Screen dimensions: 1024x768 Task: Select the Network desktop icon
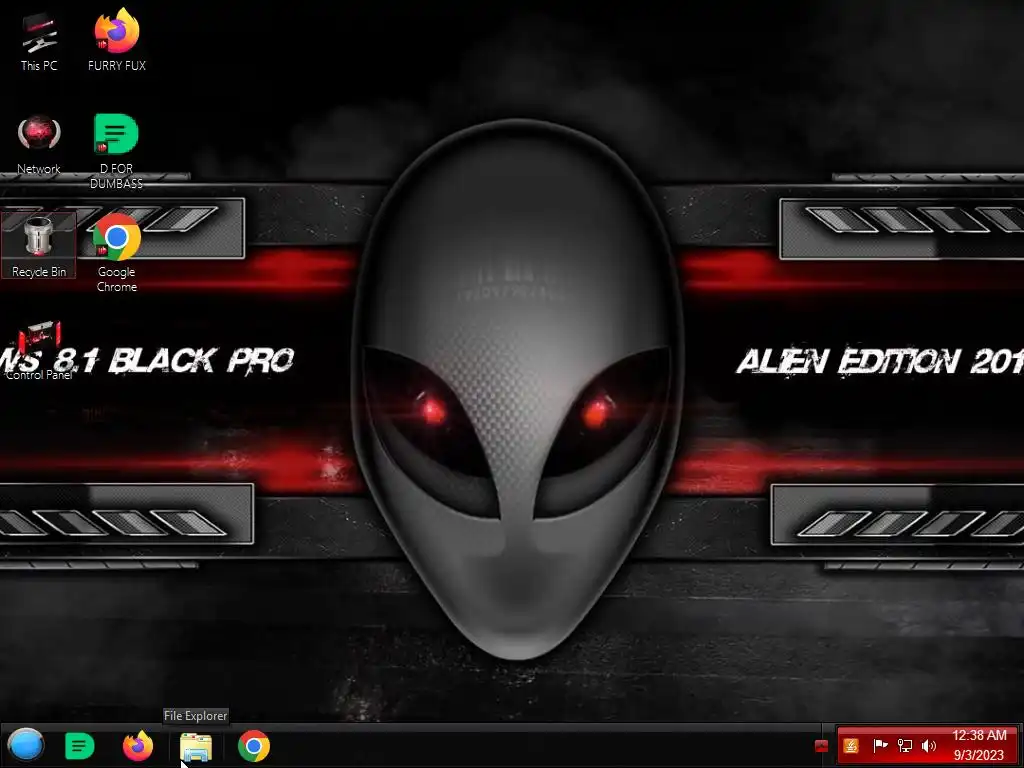coord(39,145)
